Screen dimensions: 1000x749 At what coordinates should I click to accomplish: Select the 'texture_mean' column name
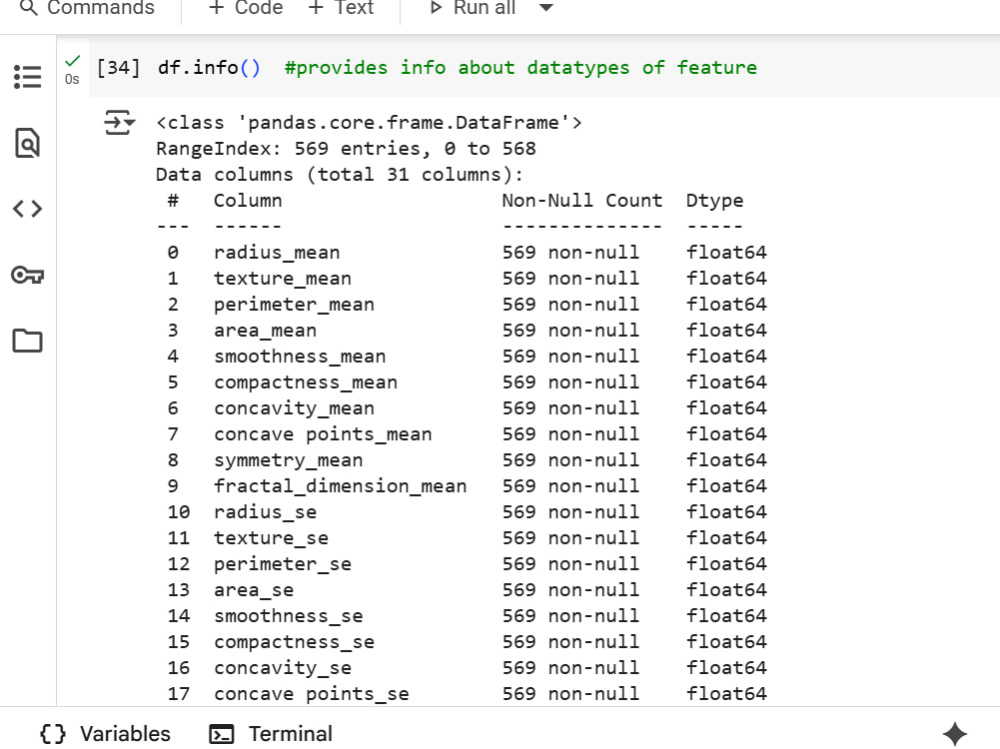click(x=283, y=279)
